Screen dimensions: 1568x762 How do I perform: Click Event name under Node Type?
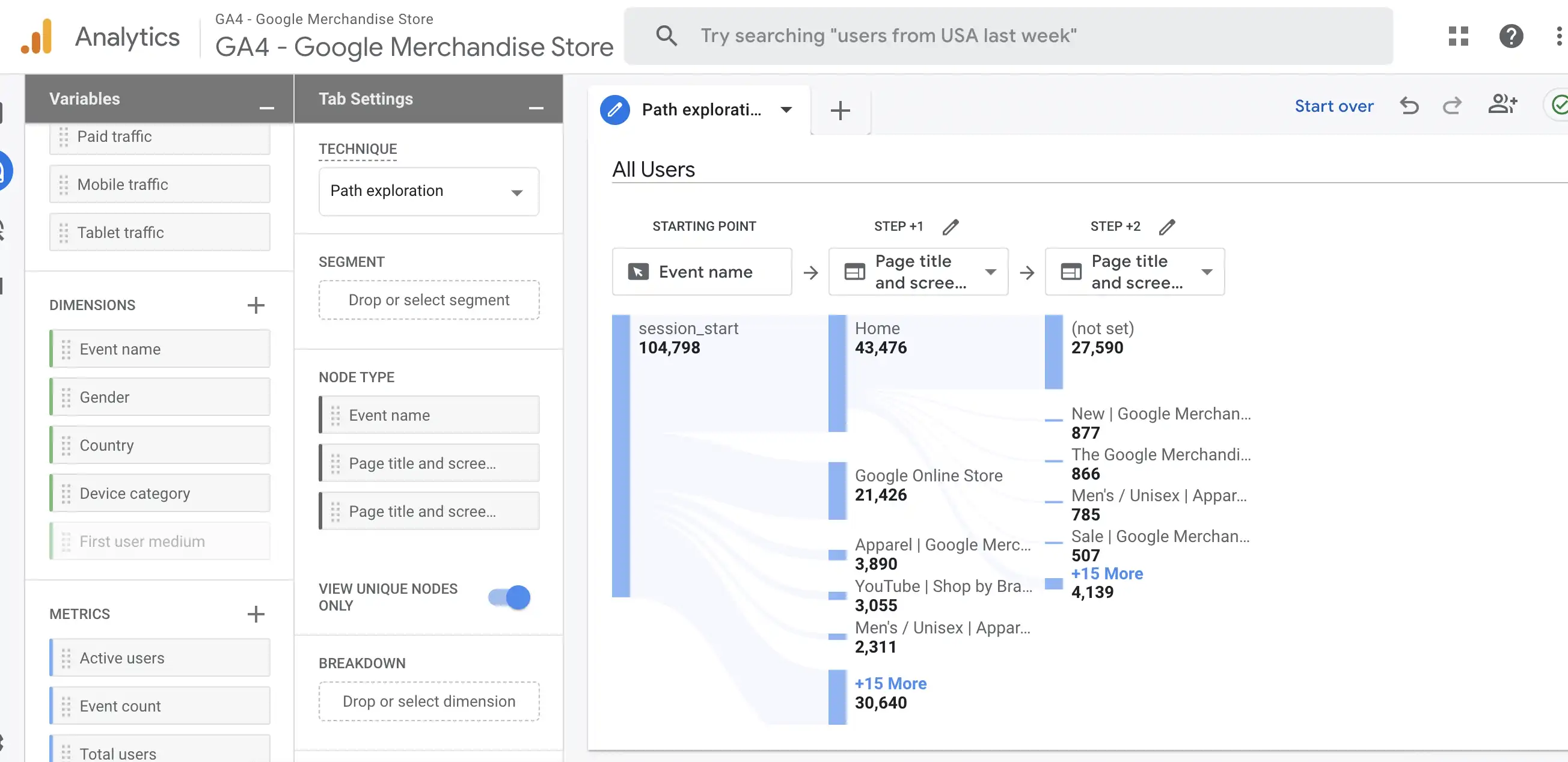(429, 415)
